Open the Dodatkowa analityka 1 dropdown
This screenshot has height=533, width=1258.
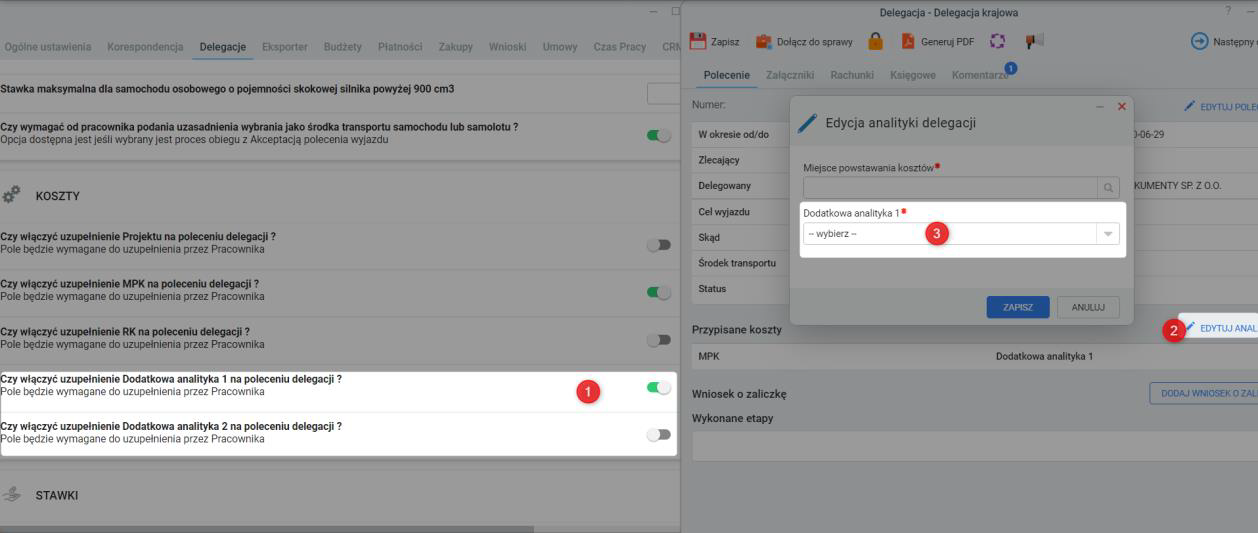(961, 234)
